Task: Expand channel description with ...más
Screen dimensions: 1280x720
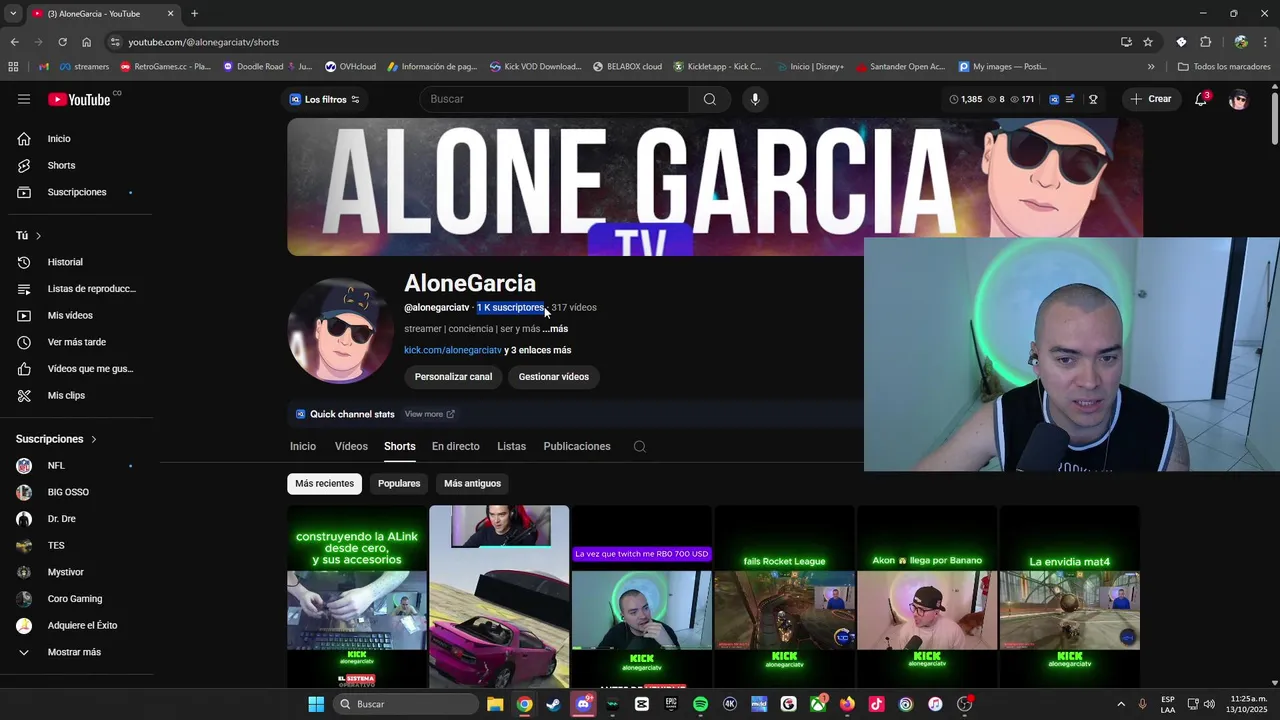Action: point(555,329)
